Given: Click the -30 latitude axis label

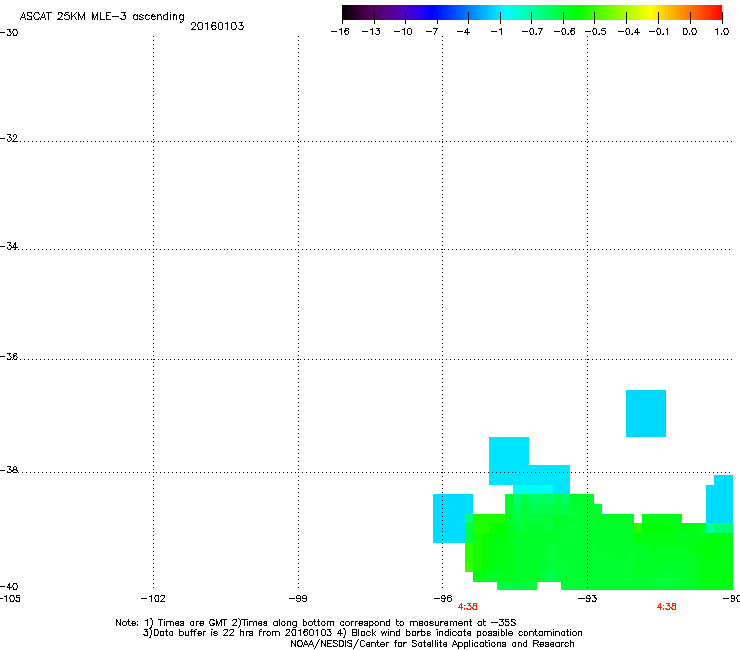Looking at the screenshot, I should [x=9, y=33].
